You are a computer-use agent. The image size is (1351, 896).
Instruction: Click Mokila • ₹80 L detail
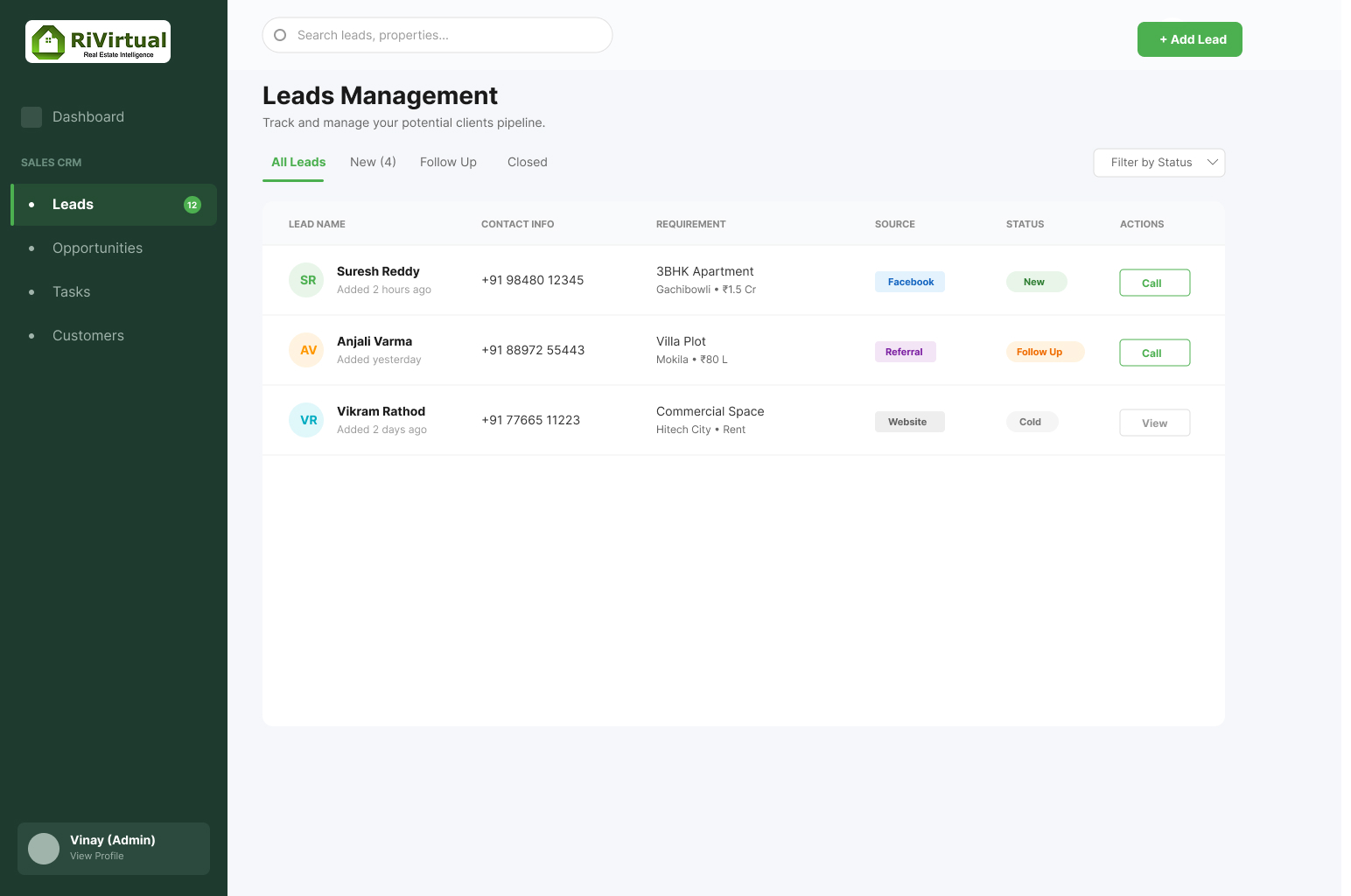[691, 360]
